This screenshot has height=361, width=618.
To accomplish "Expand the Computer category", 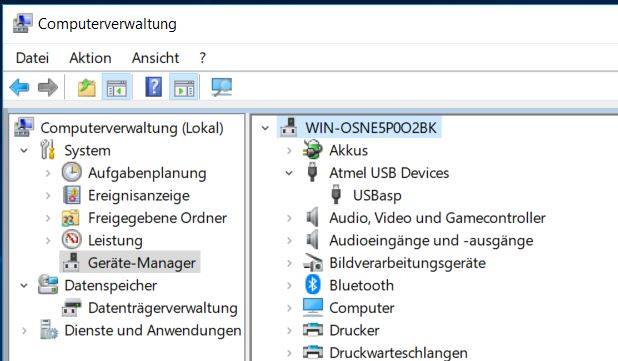I will pyautogui.click(x=289, y=308).
